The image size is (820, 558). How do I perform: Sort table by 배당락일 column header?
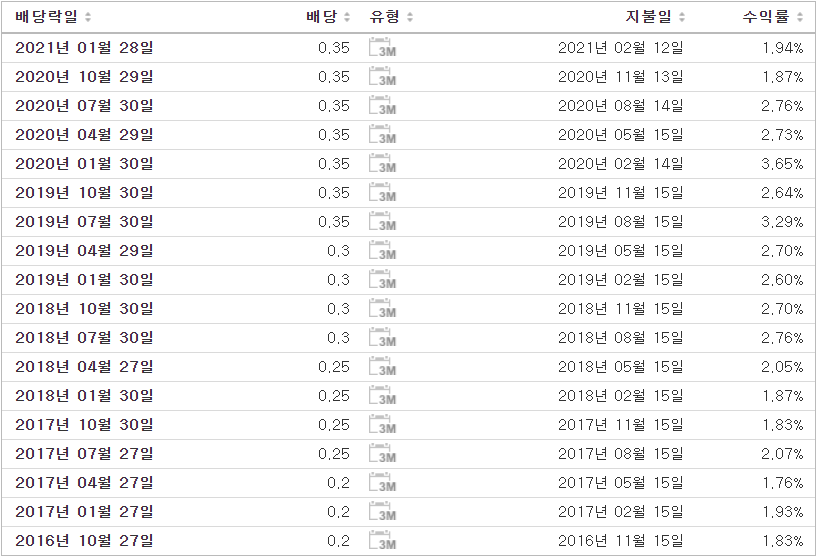53,17
